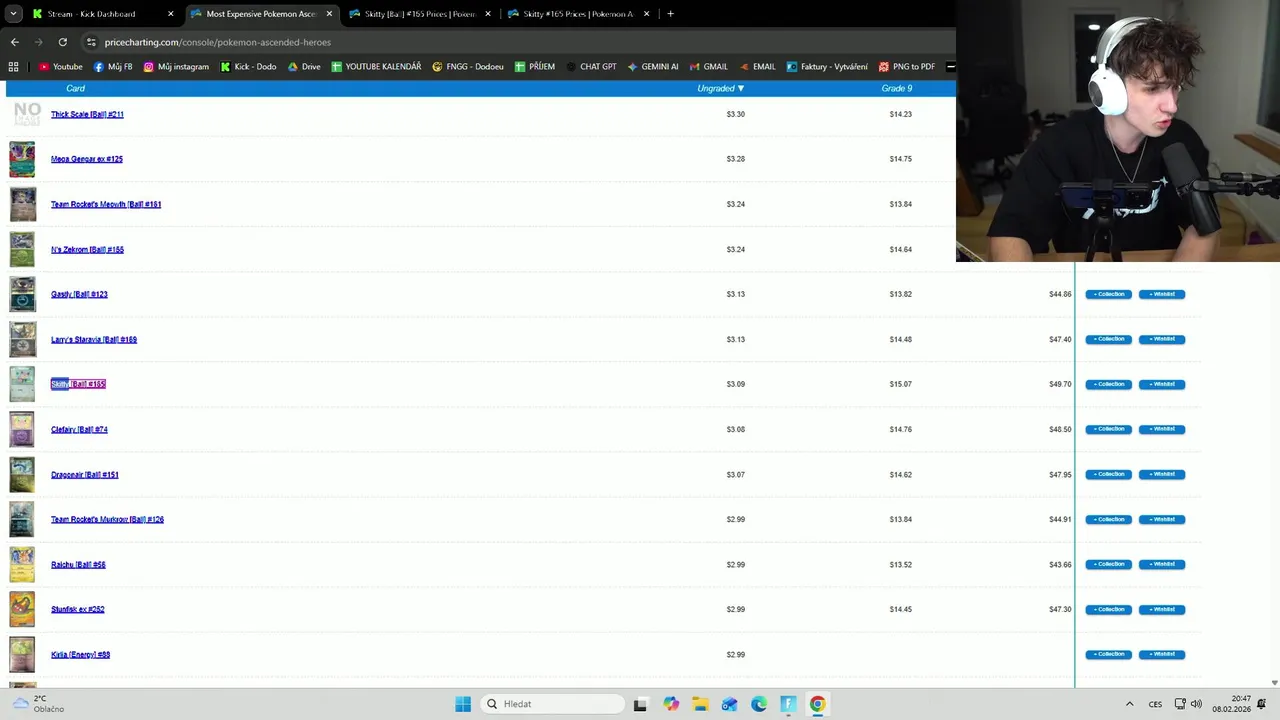Open the weather widget showing 2°C Oblačno
1280x720 pixels.
38,704
